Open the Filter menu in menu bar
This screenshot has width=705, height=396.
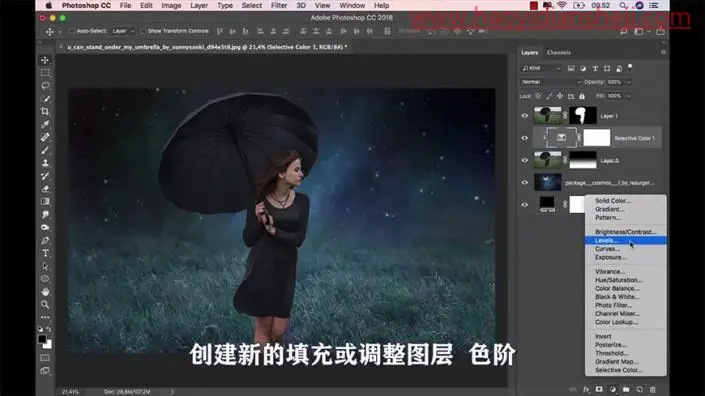tap(279, 5)
